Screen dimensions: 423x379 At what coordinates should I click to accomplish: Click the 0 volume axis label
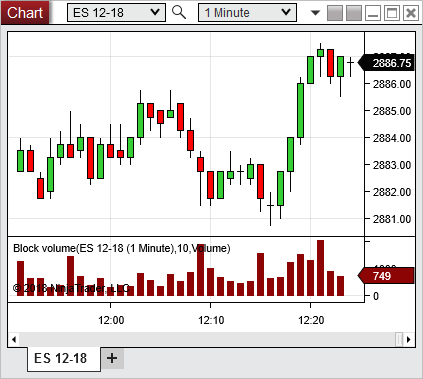[376, 296]
